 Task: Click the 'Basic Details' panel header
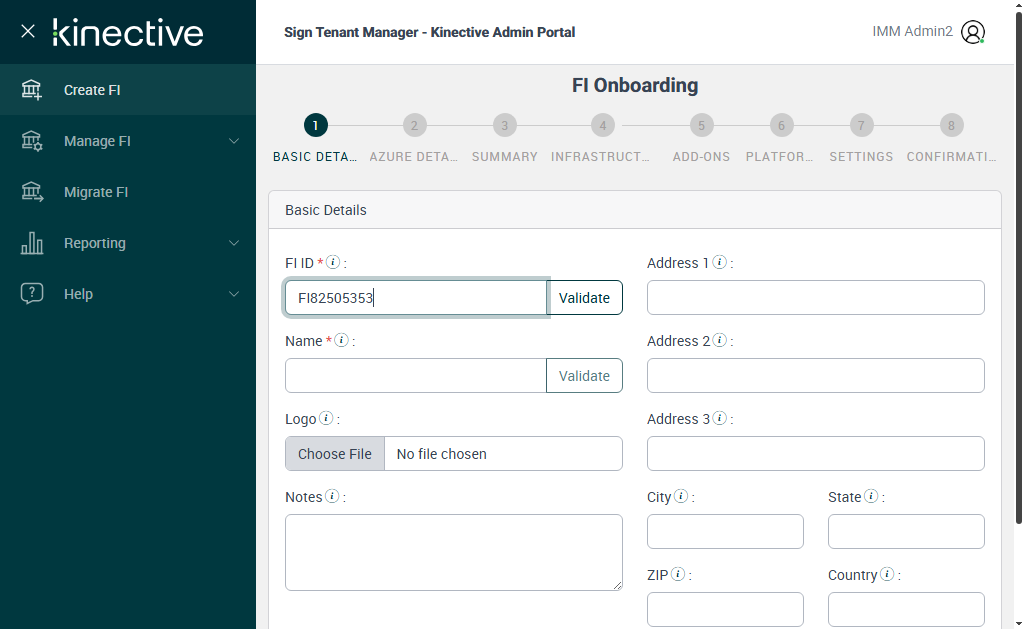pos(635,210)
